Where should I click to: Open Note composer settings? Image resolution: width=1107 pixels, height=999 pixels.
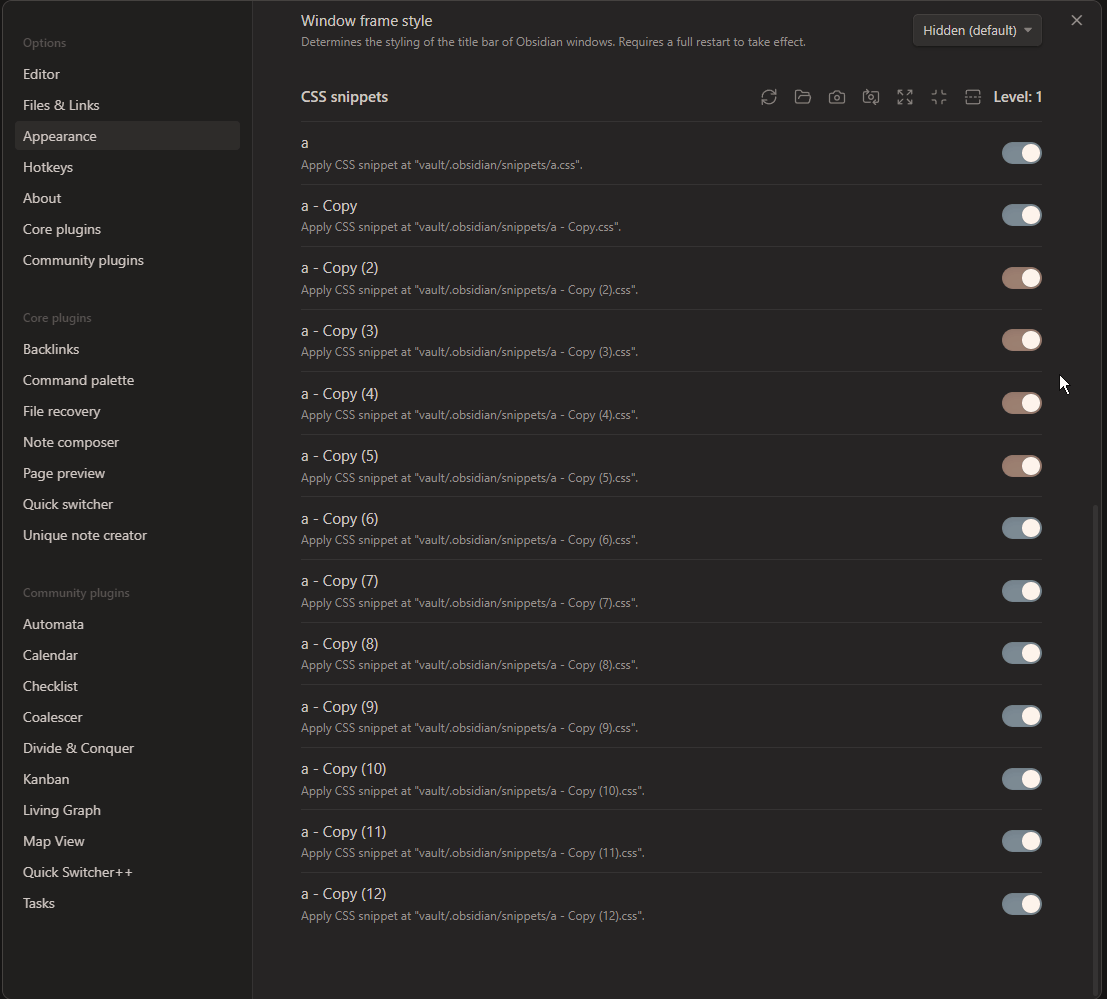(127, 443)
